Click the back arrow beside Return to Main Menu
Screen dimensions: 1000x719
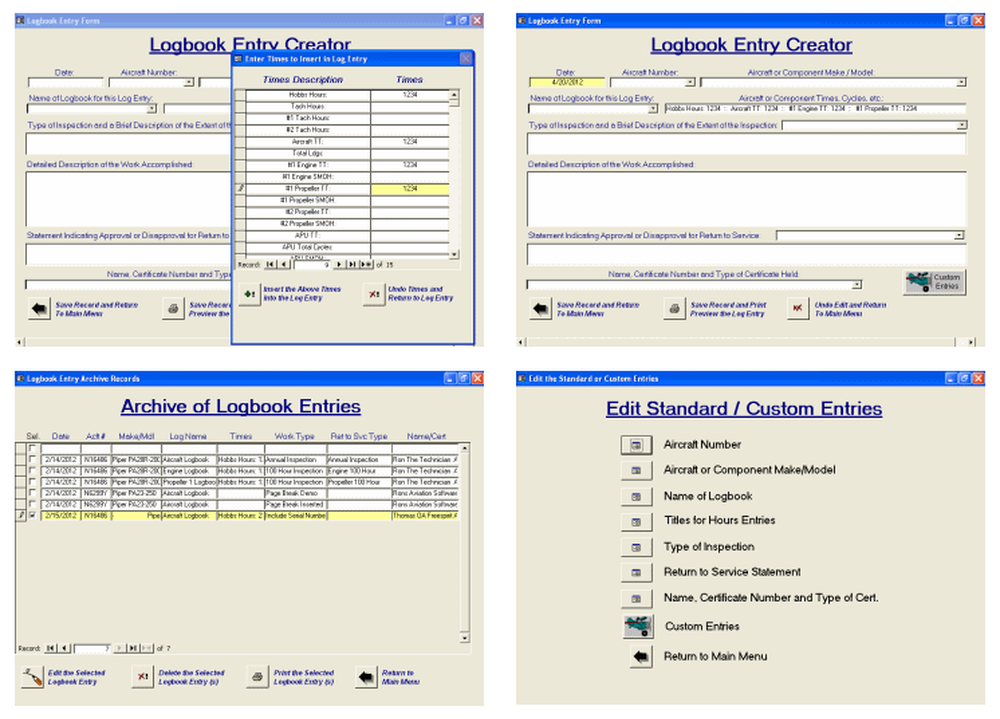click(640, 656)
